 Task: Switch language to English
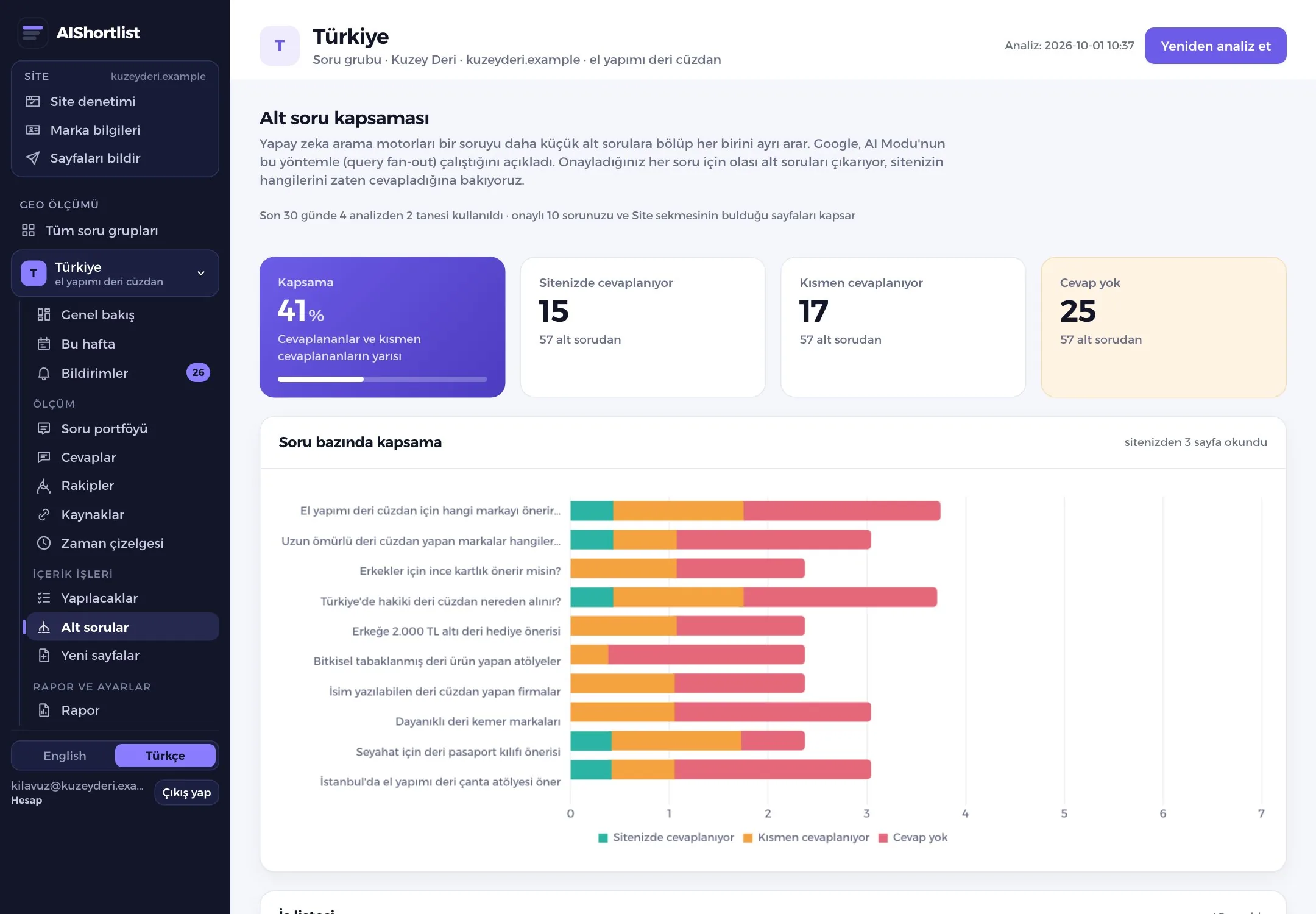coord(65,756)
